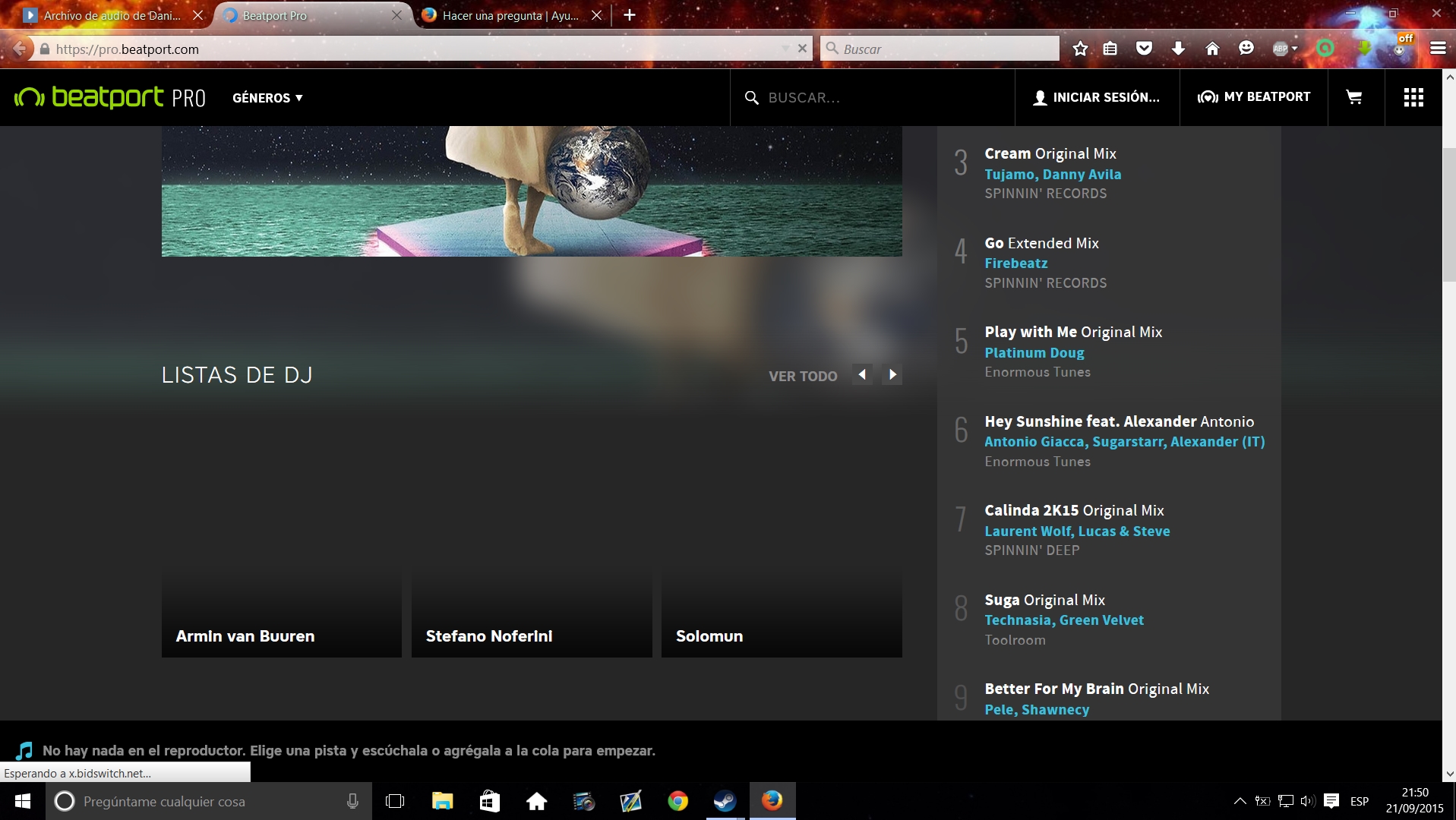
Task: Click INICIAR SESIÓN to log in
Action: tap(1097, 97)
